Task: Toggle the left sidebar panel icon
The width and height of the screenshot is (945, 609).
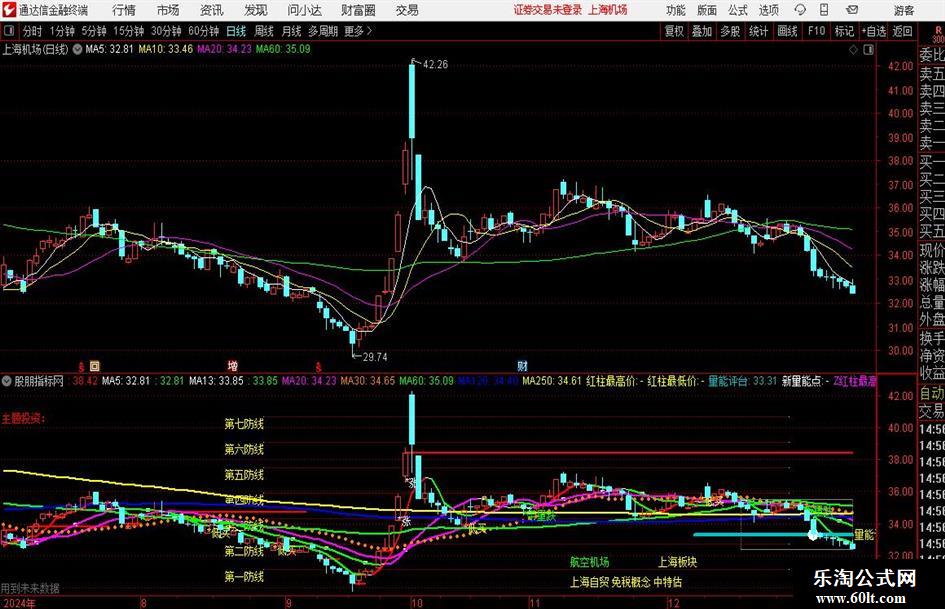Action: pyautogui.click(x=8, y=31)
